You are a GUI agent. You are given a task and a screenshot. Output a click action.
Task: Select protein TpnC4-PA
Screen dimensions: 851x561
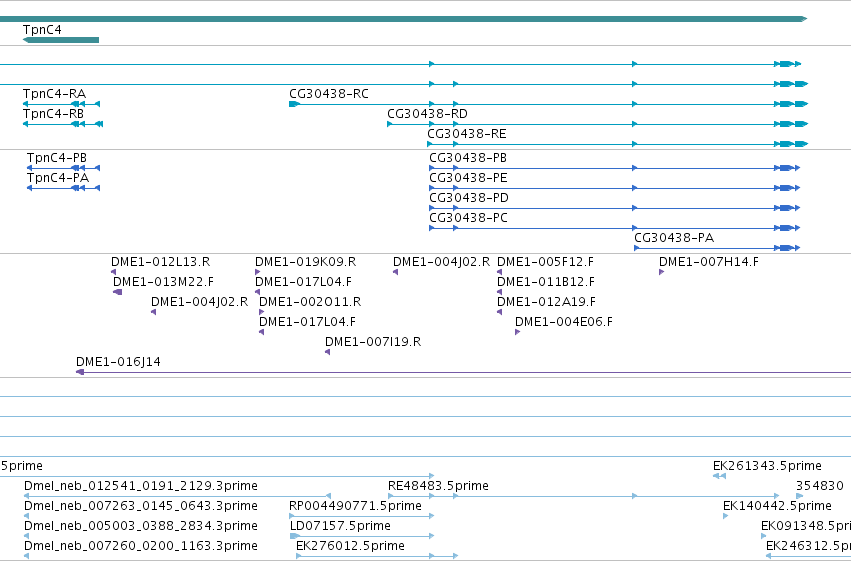(58, 178)
